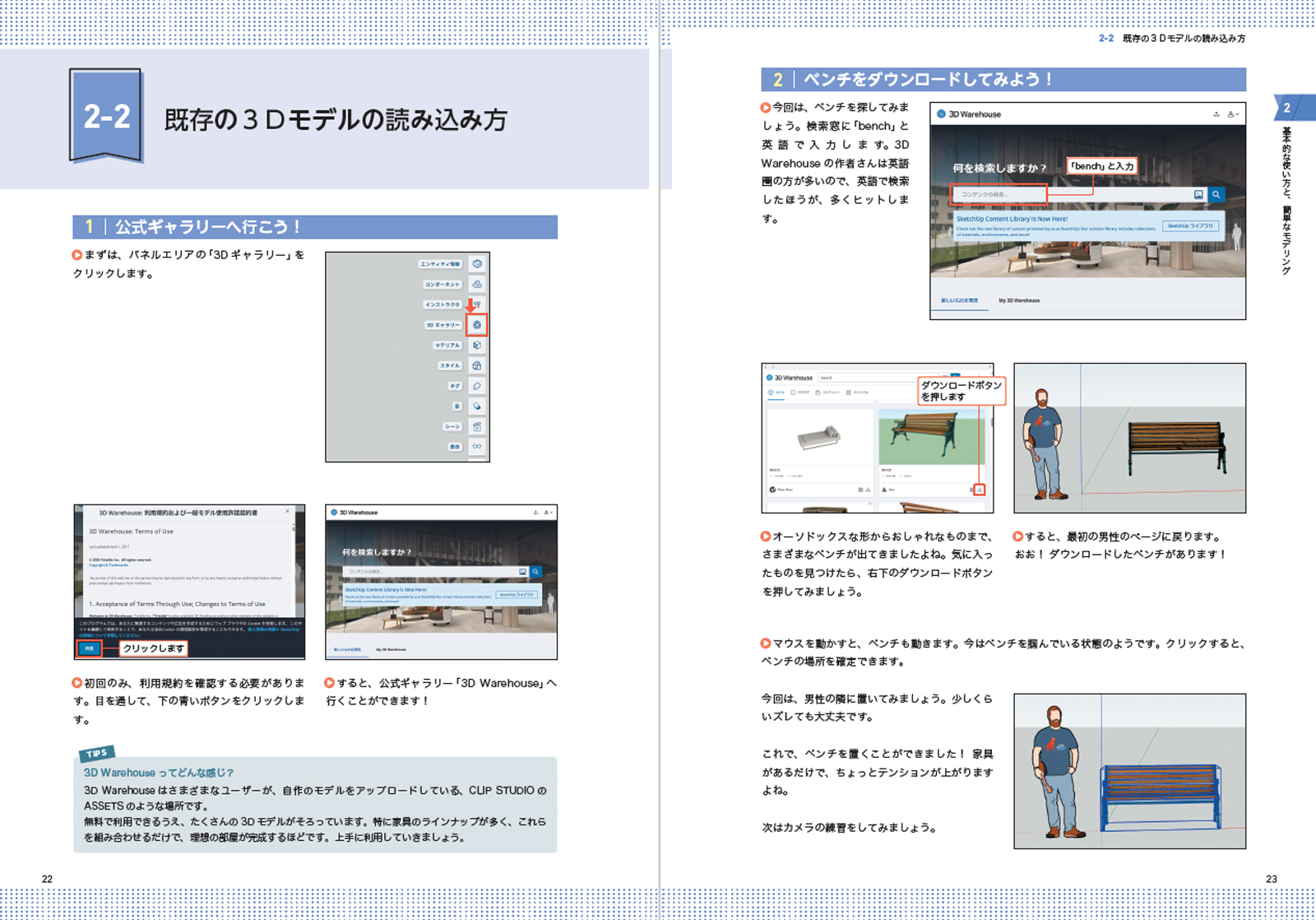Expand the user account dropdown on page 23
The height and width of the screenshot is (920, 1316).
tap(1232, 114)
